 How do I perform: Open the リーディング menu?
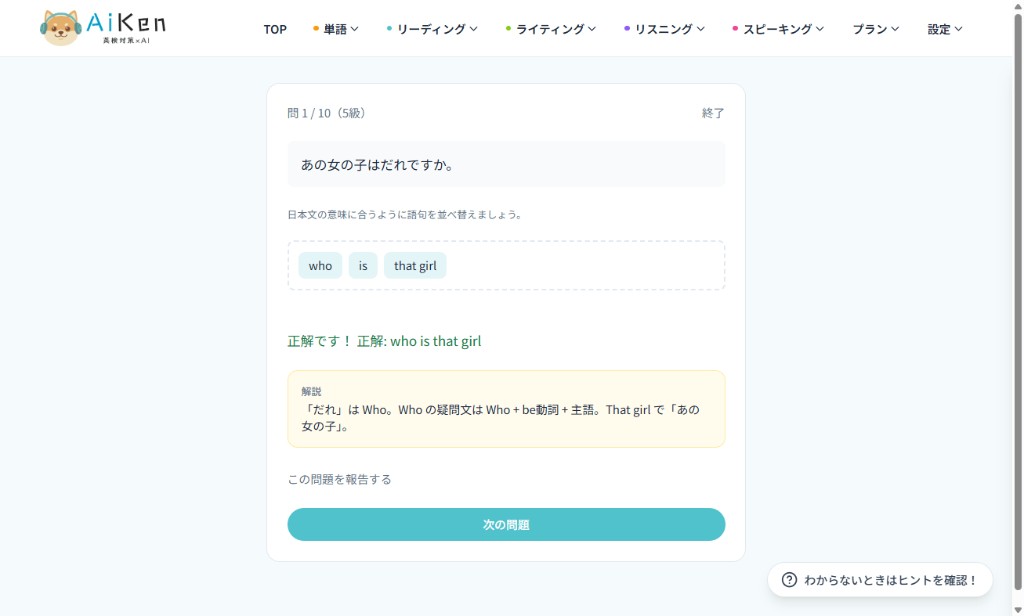(432, 29)
